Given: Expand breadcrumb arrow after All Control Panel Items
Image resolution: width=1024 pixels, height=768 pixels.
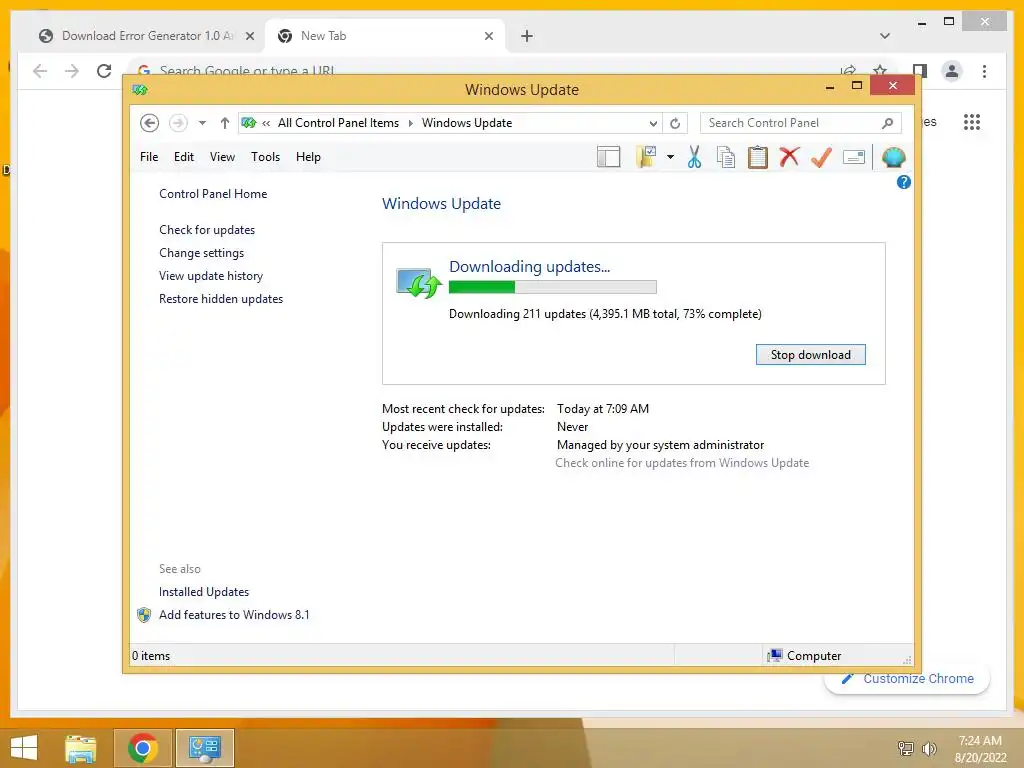Looking at the screenshot, I should point(411,123).
